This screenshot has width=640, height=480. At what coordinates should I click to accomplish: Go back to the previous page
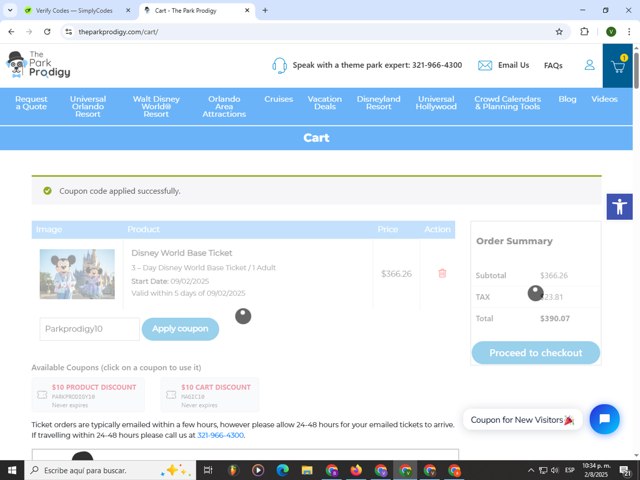(11, 32)
